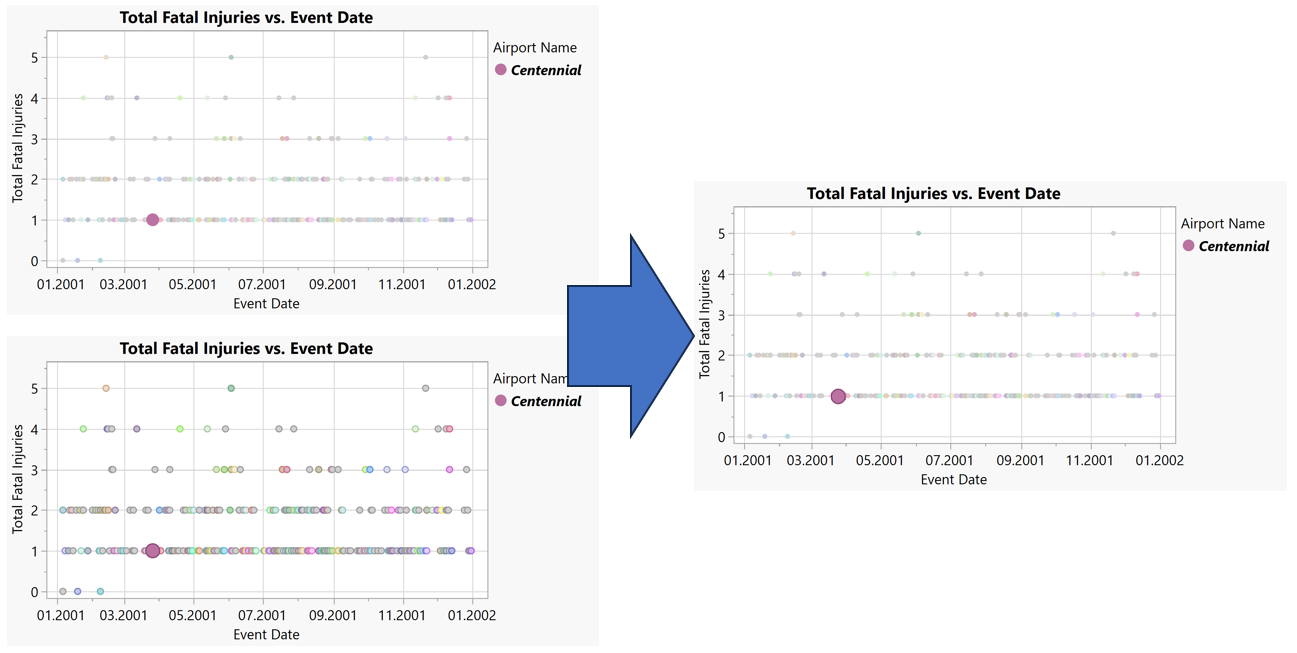This screenshot has width=1297, height=653.
Task: Toggle the Centennial legend marker in right chart
Action: click(1188, 245)
